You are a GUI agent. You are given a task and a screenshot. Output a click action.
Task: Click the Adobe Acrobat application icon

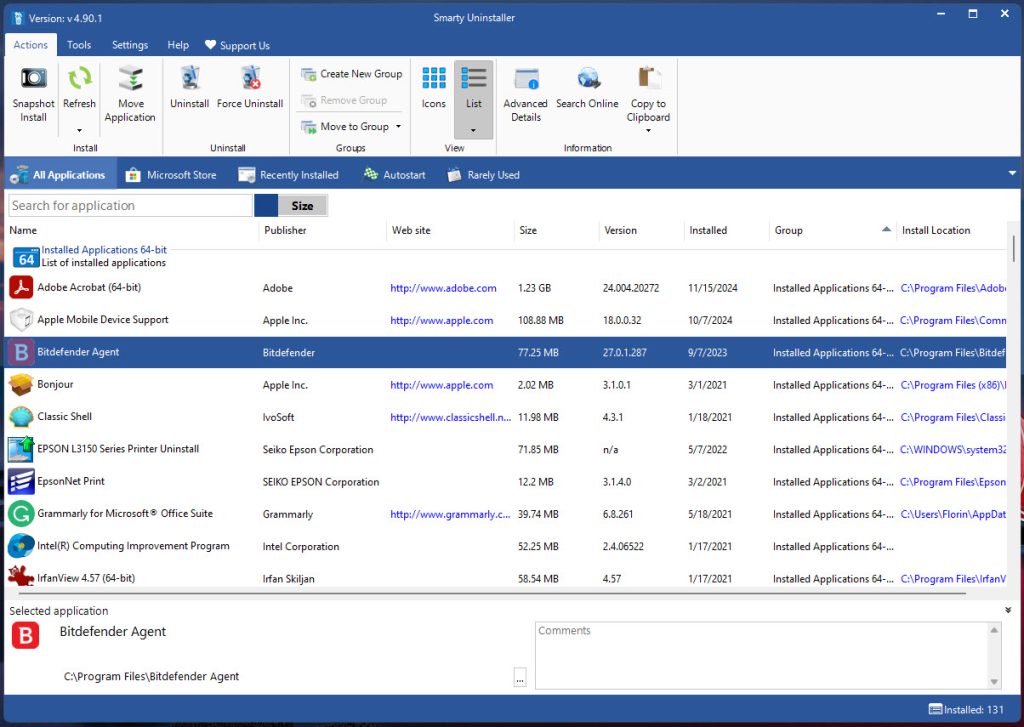21,287
